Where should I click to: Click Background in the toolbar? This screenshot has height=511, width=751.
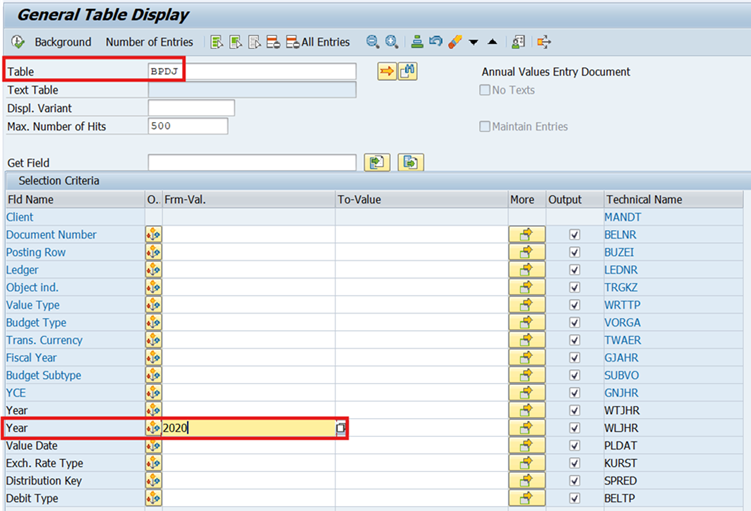[62, 42]
